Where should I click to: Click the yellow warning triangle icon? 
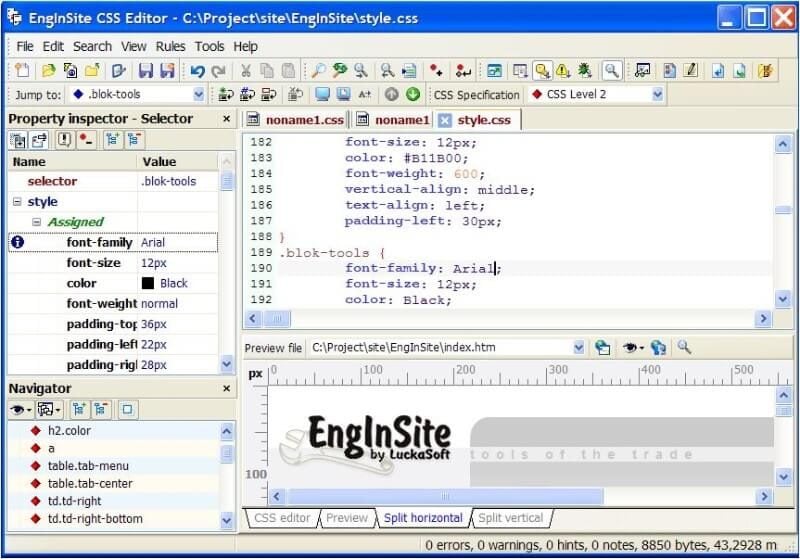tap(563, 70)
